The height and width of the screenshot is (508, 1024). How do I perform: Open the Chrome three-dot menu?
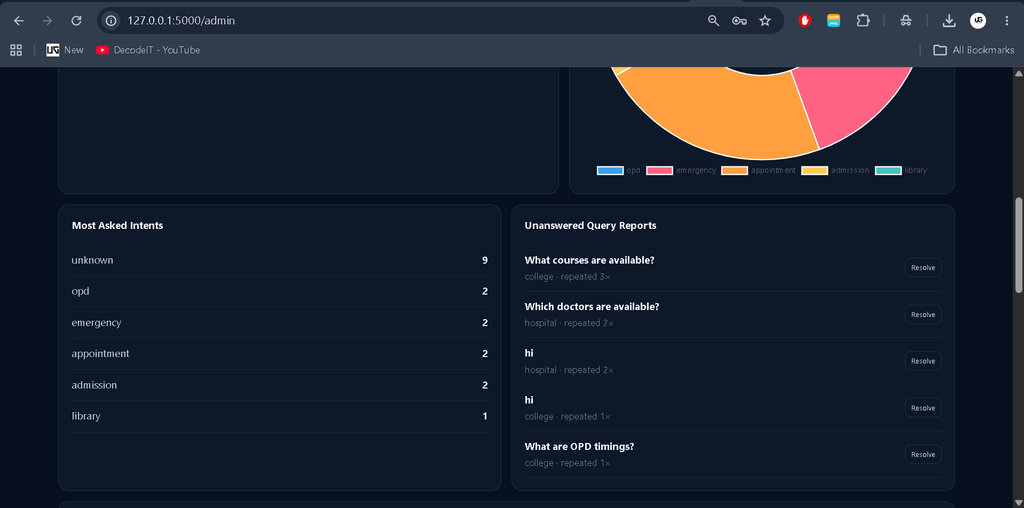[x=1006, y=21]
